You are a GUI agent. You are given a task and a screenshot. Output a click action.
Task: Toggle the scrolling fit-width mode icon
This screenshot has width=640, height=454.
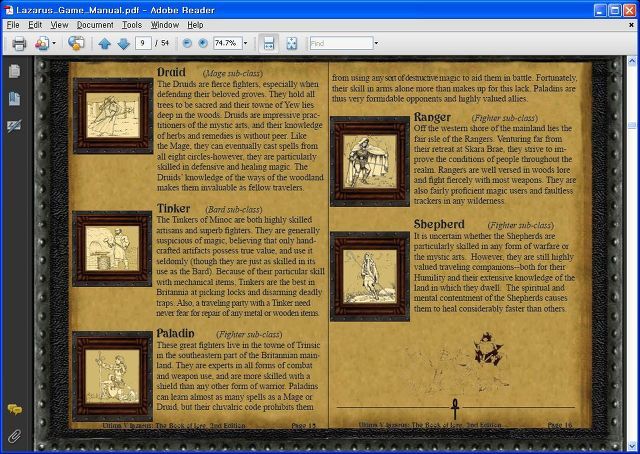coord(269,43)
